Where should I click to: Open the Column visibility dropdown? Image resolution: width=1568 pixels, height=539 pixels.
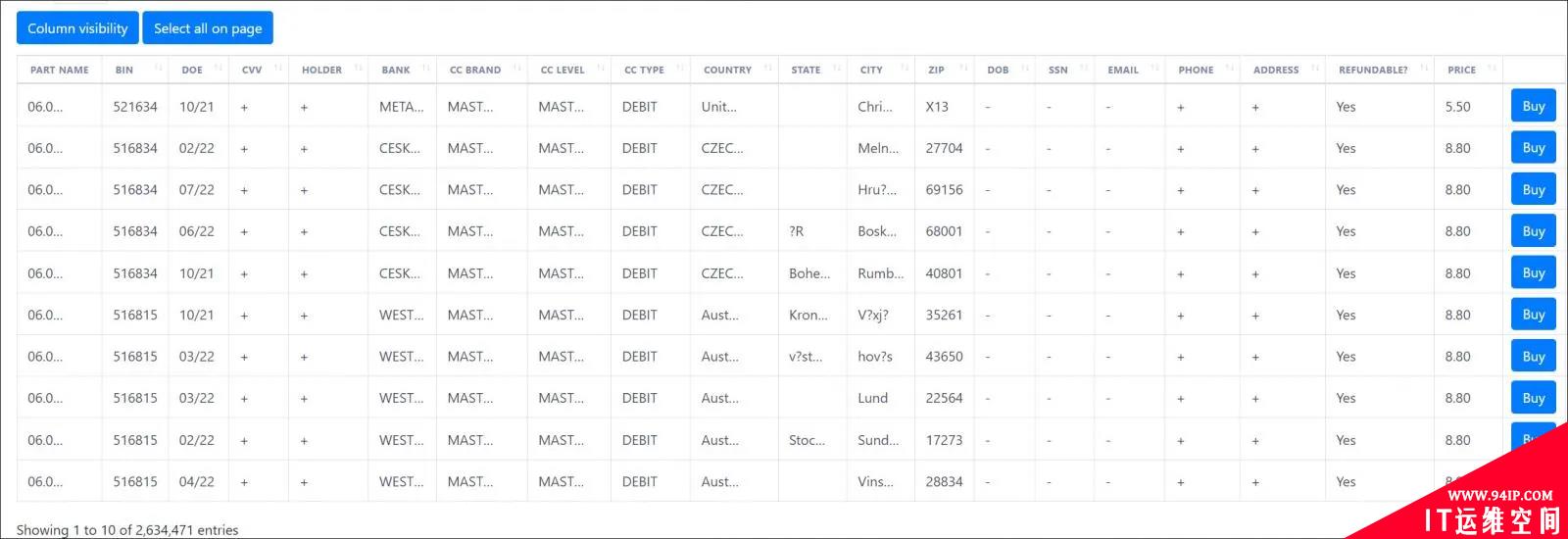[77, 28]
